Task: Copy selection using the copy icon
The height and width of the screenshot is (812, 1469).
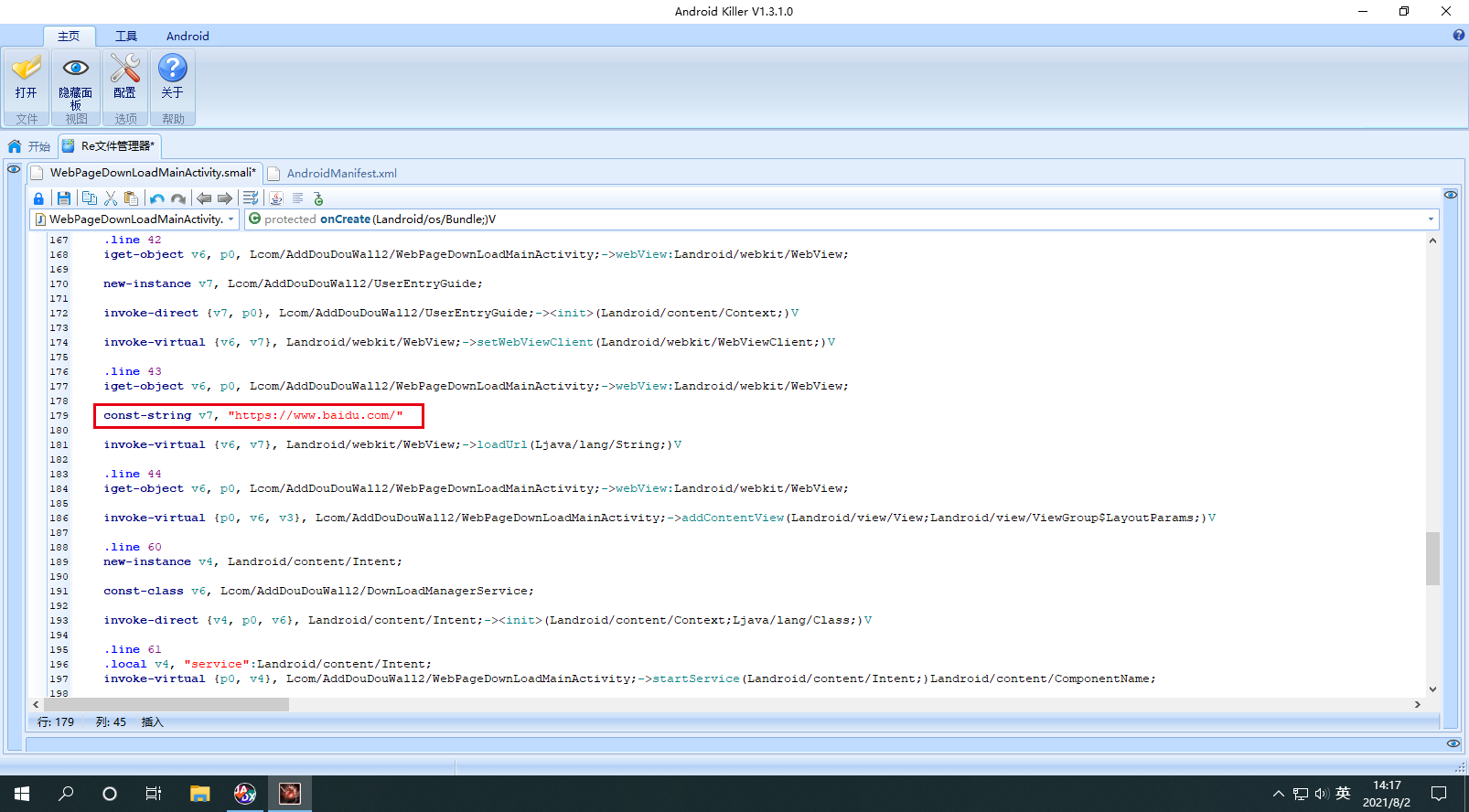Action: (x=89, y=198)
